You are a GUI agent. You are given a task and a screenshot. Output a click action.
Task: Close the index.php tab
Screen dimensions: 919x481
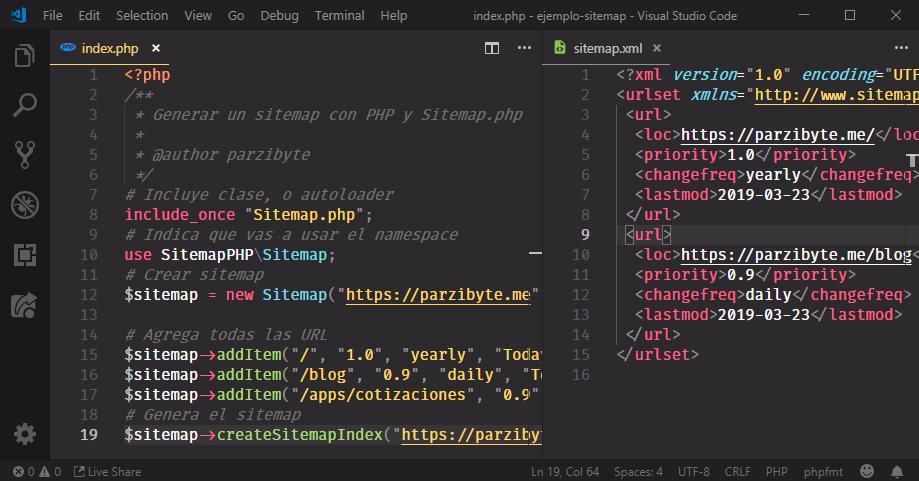pos(156,48)
